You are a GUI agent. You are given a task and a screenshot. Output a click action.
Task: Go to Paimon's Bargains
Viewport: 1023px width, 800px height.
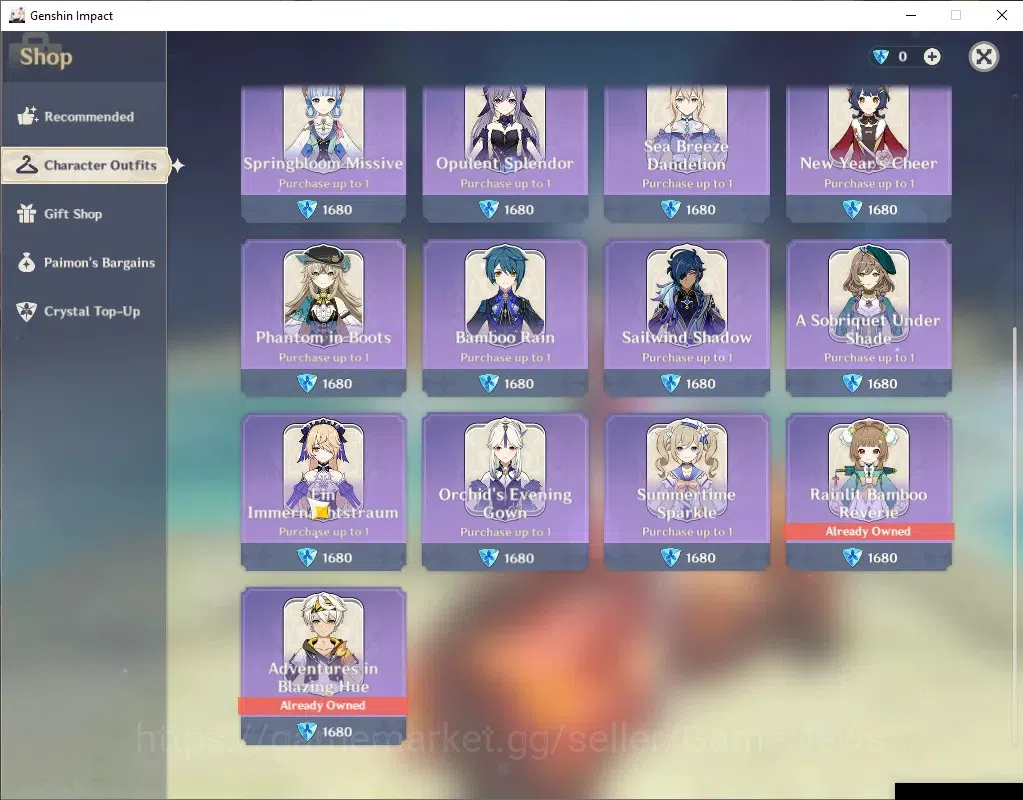click(84, 262)
